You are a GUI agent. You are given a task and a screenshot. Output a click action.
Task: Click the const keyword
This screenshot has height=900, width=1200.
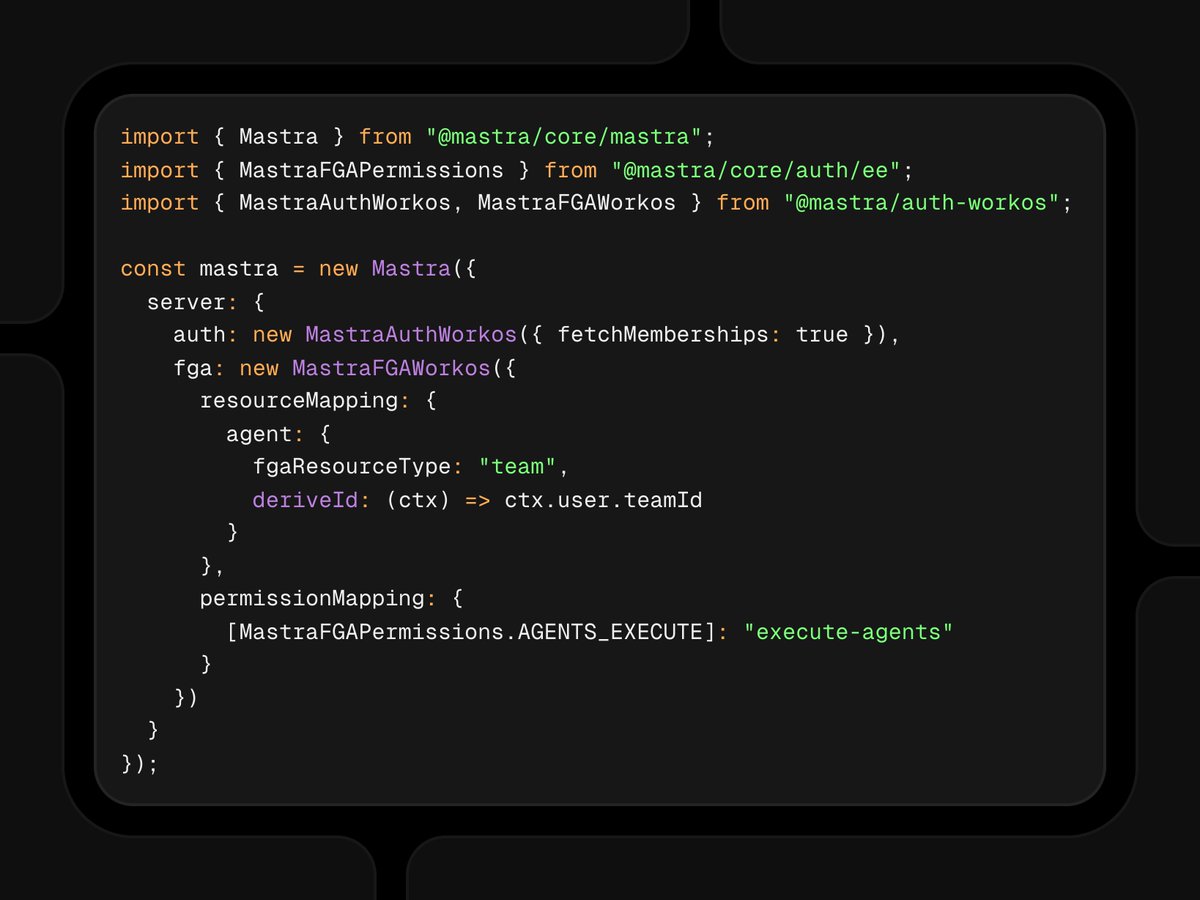[x=153, y=269]
